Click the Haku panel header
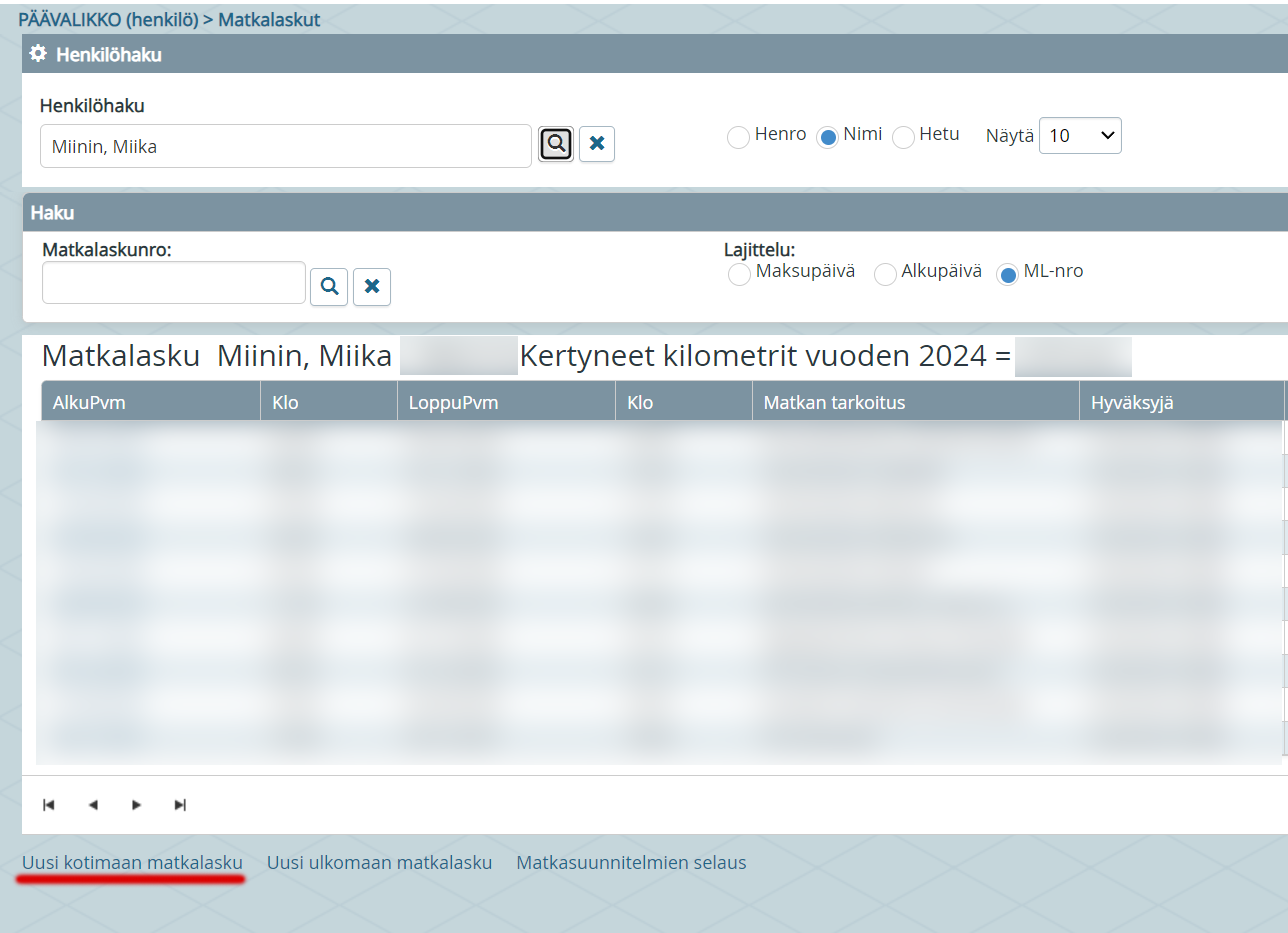Viewport: 1288px width, 933px height. point(655,212)
